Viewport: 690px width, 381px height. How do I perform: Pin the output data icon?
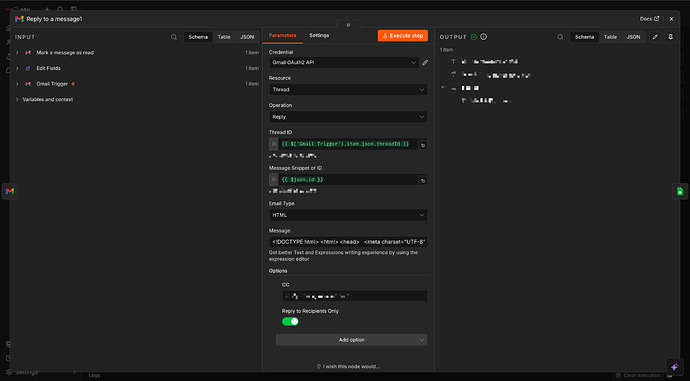pyautogui.click(x=671, y=37)
